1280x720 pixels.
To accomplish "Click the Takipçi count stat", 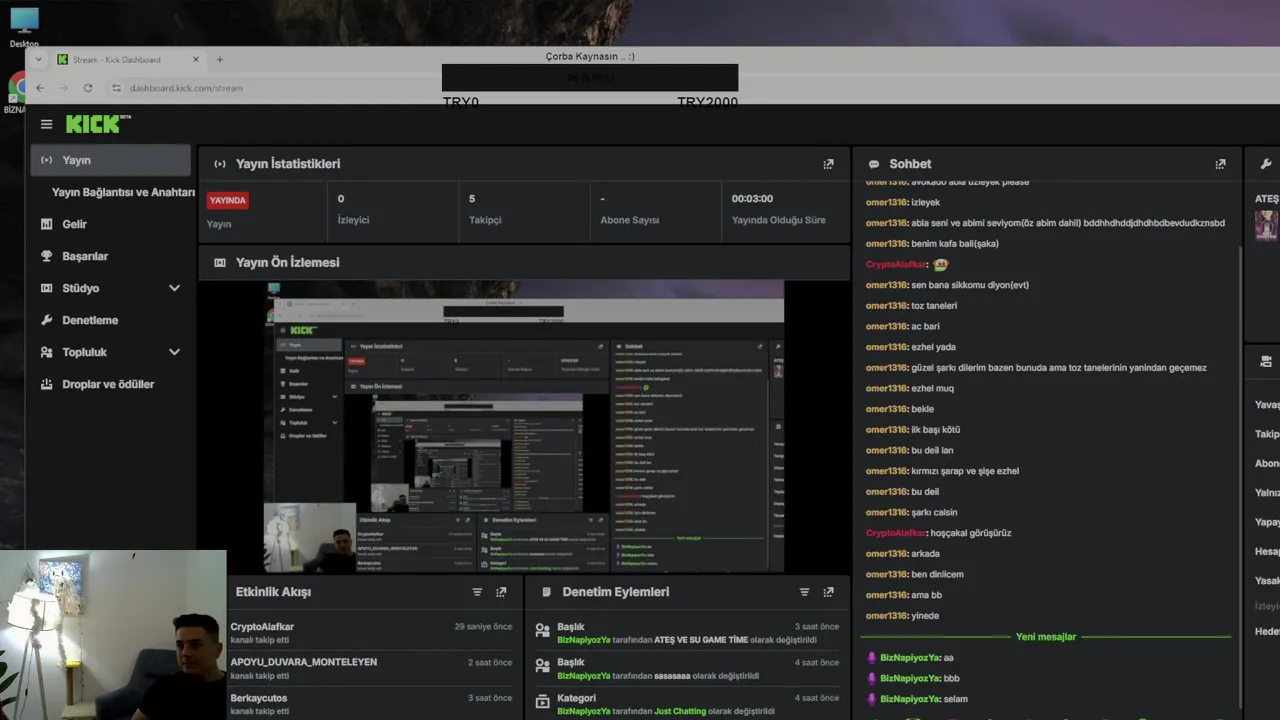I will click(x=524, y=209).
